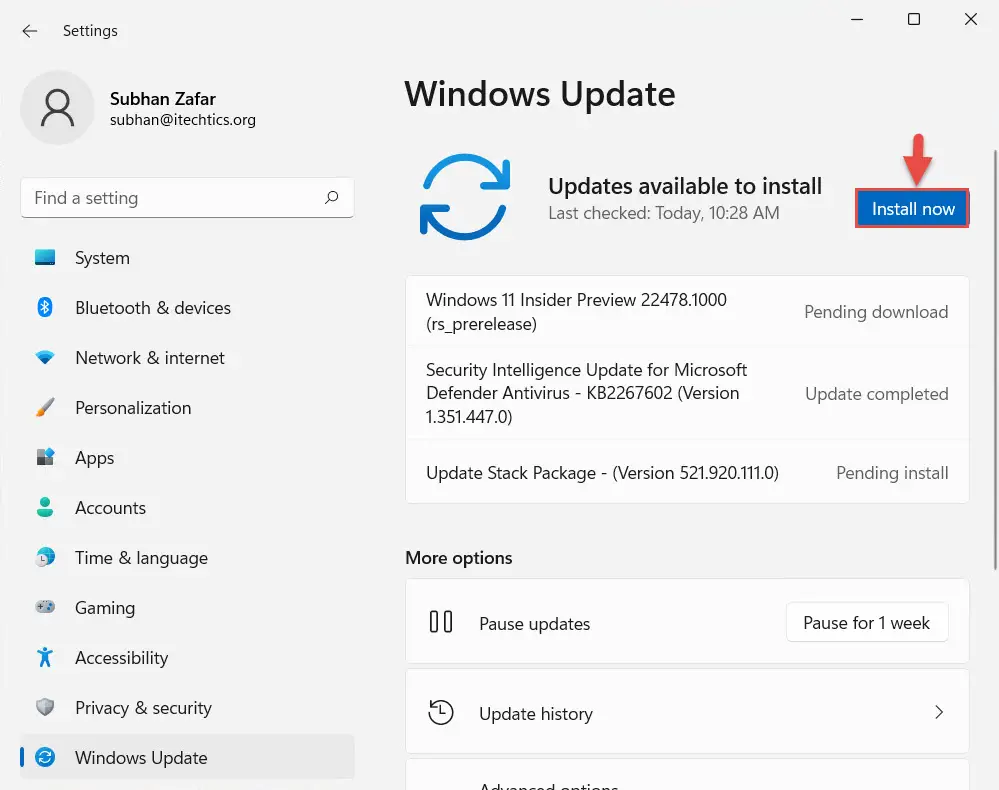999x790 pixels.
Task: Click the Updates available to install heading
Action: [x=685, y=186]
